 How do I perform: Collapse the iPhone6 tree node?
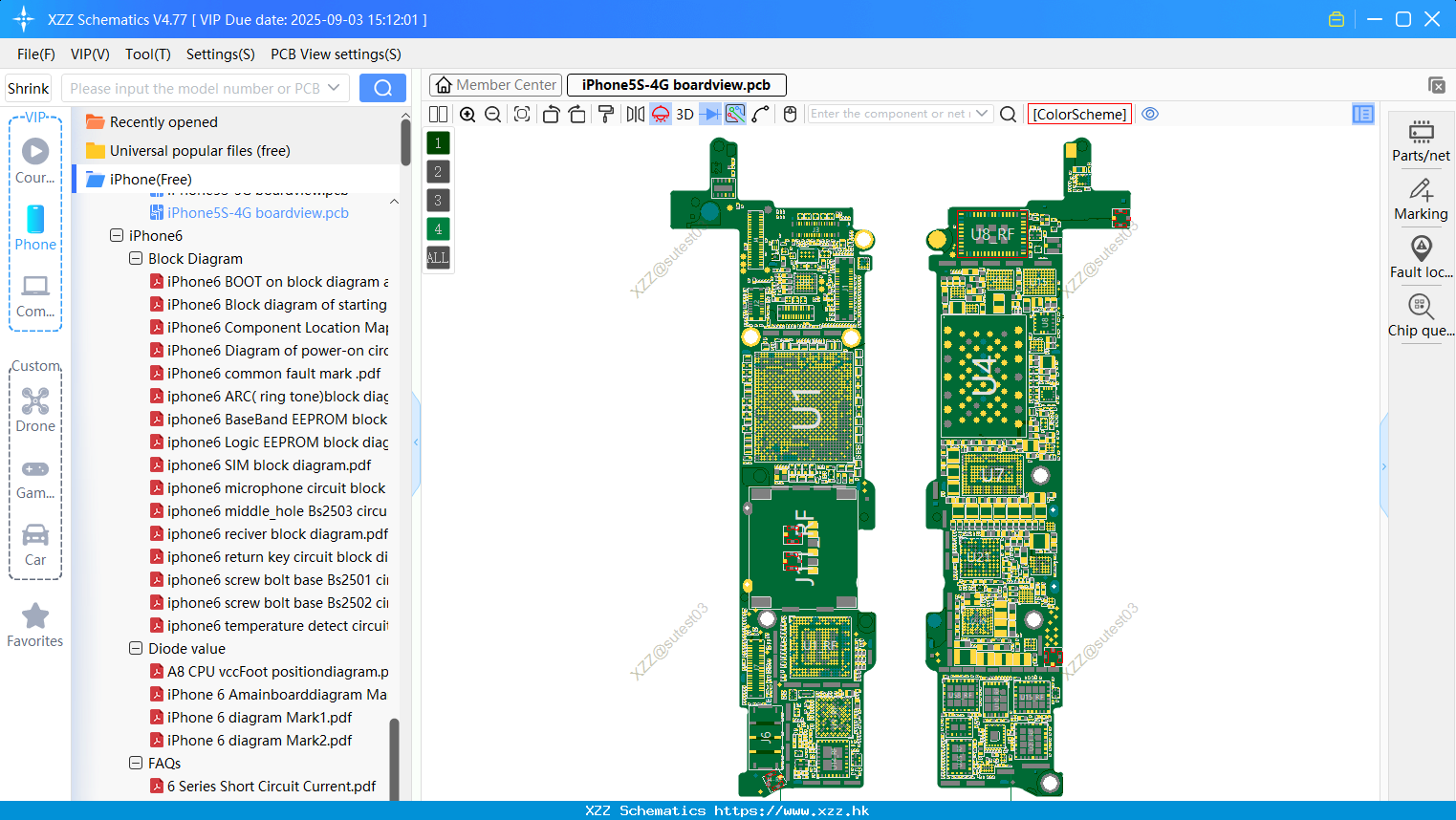(x=117, y=235)
